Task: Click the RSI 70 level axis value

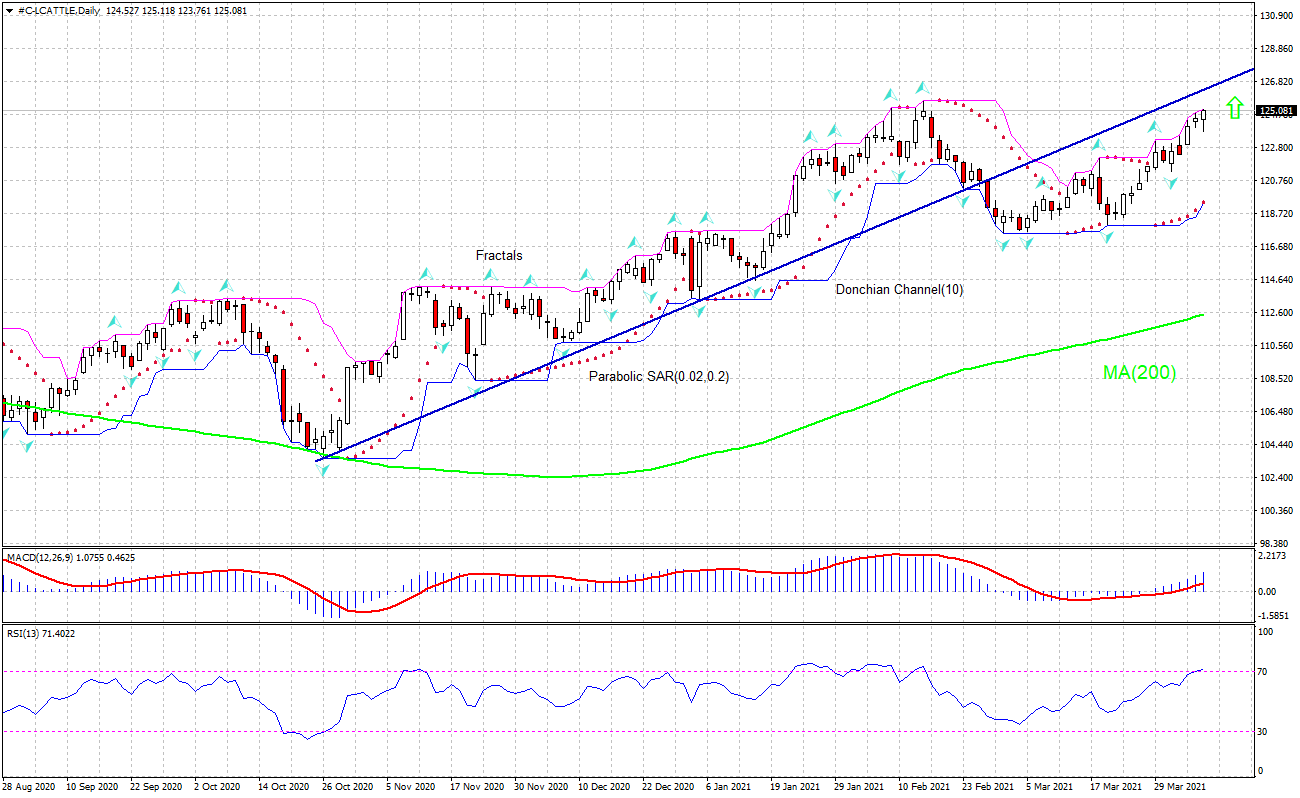Action: [1265, 671]
